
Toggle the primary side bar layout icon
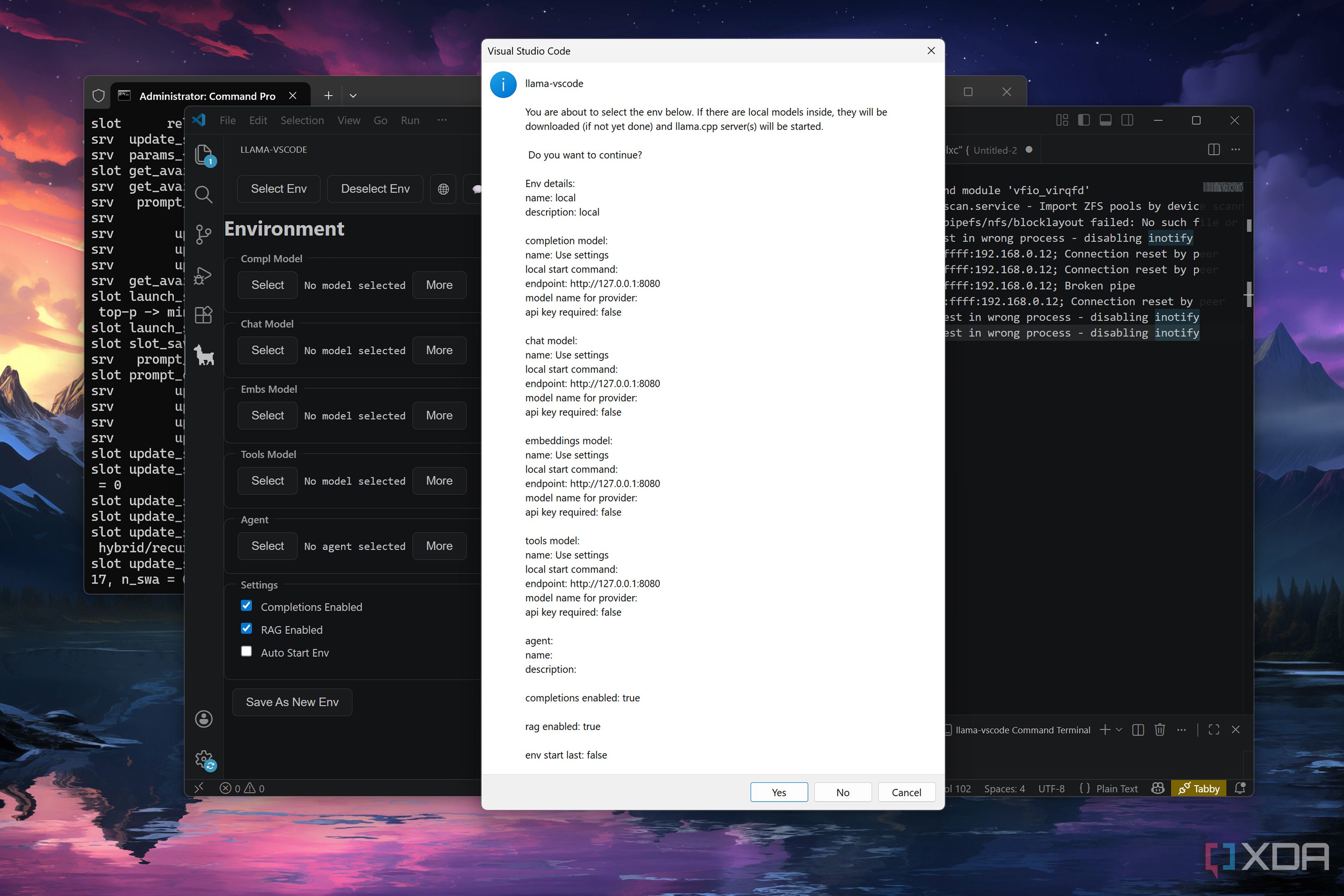pos(1083,120)
